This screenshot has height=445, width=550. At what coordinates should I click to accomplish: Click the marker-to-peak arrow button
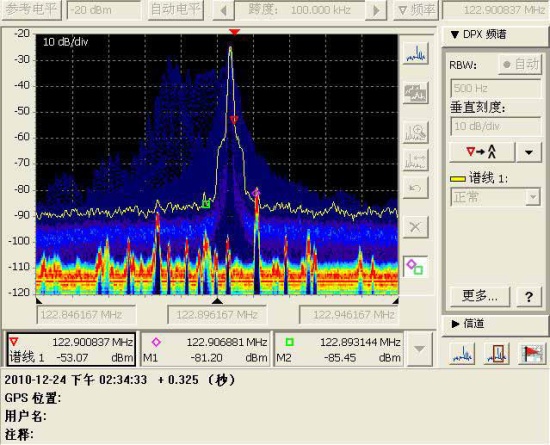(x=481, y=152)
